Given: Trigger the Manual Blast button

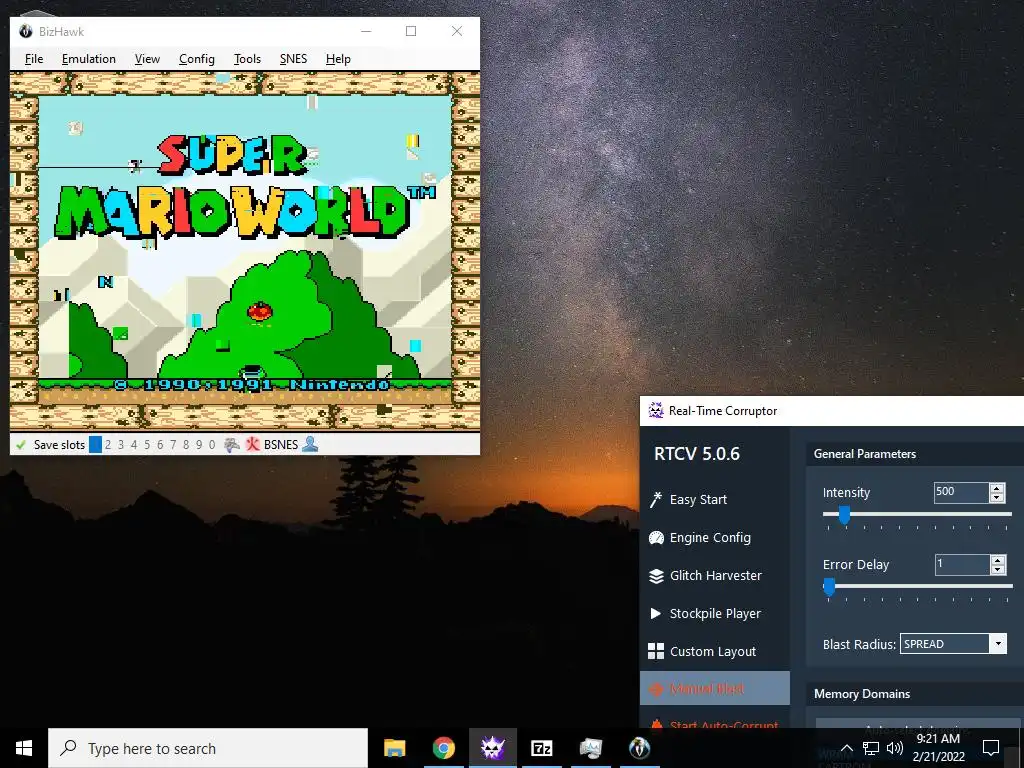Looking at the screenshot, I should coord(715,688).
